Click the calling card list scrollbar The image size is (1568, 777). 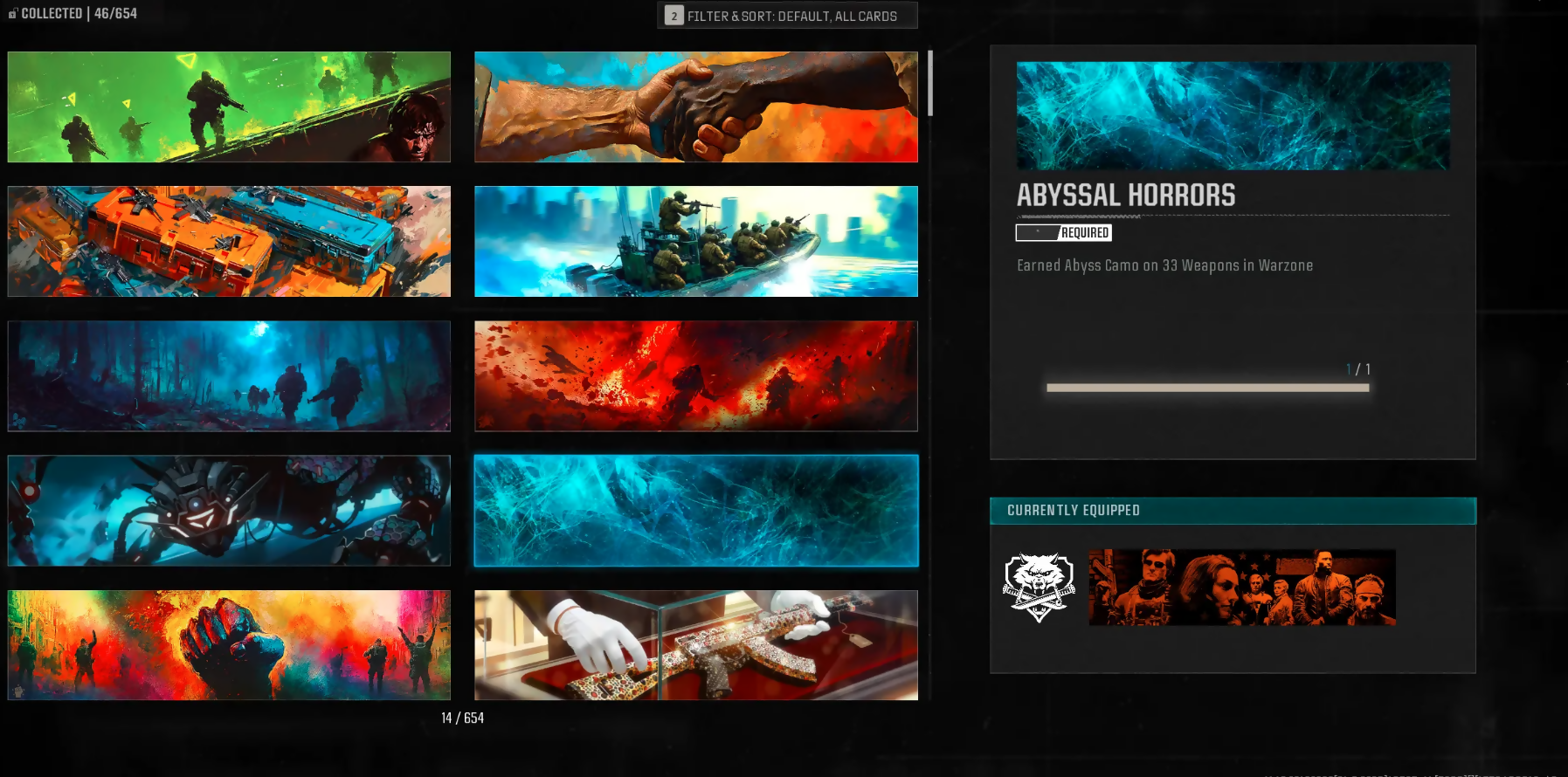[930, 84]
